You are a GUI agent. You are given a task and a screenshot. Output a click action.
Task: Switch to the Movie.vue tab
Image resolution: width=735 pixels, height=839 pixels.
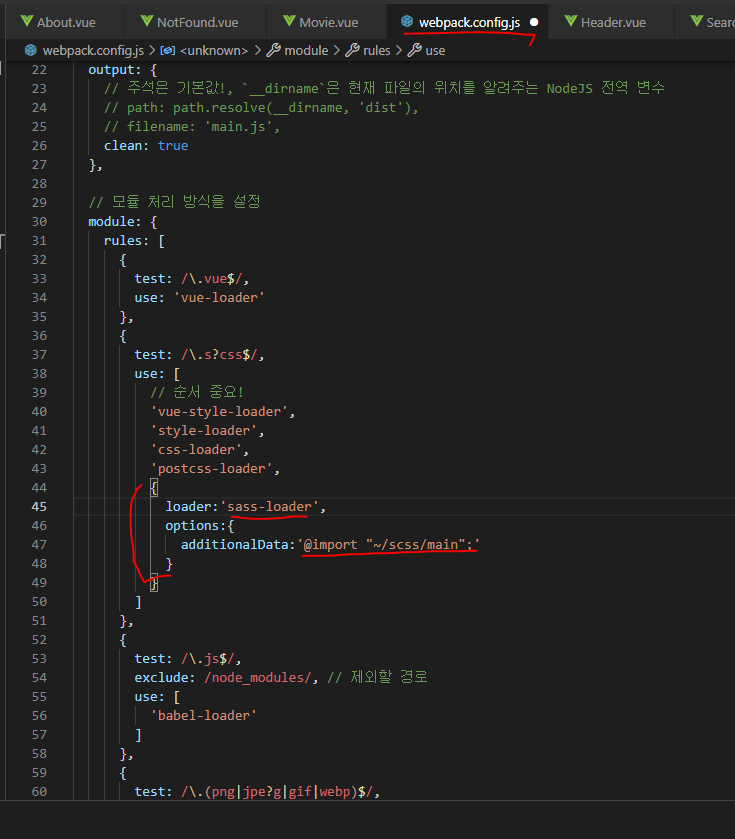(327, 22)
